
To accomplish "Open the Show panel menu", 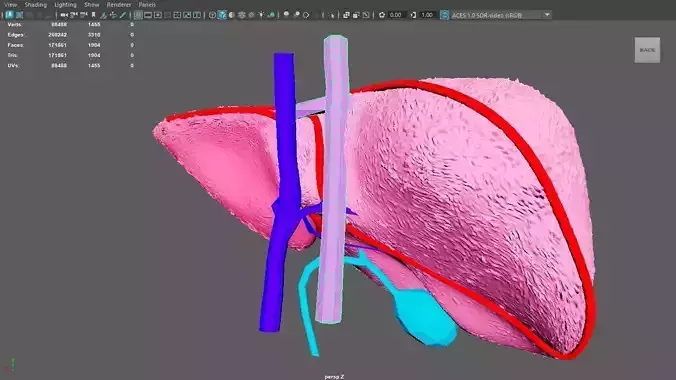I will click(91, 5).
